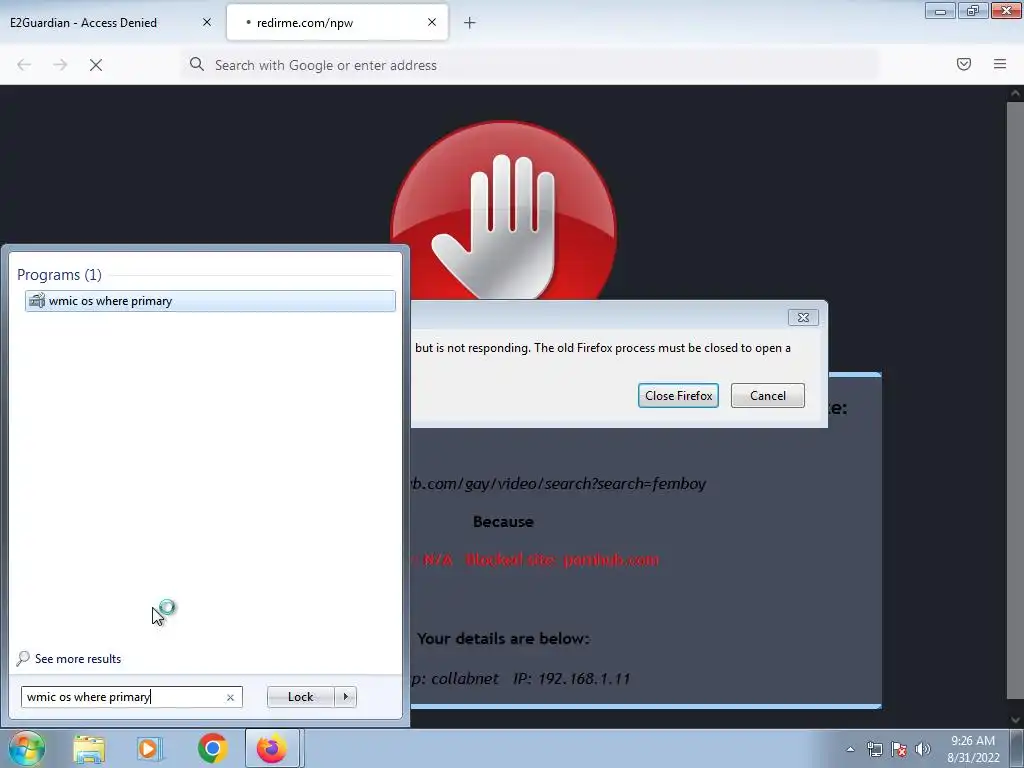
Task: Click the Lock button
Action: (300, 697)
